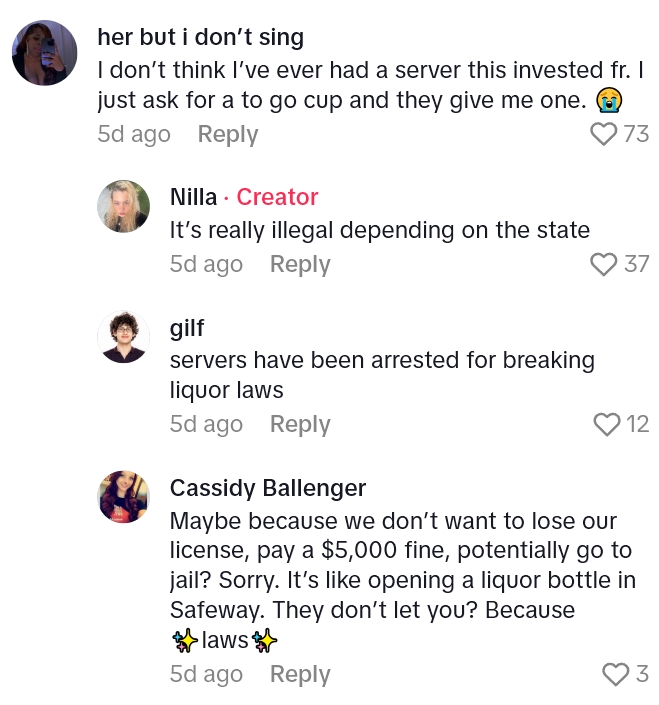This screenshot has width=659, height=705.
Task: Click the 73 likes count
Action: 636,134
